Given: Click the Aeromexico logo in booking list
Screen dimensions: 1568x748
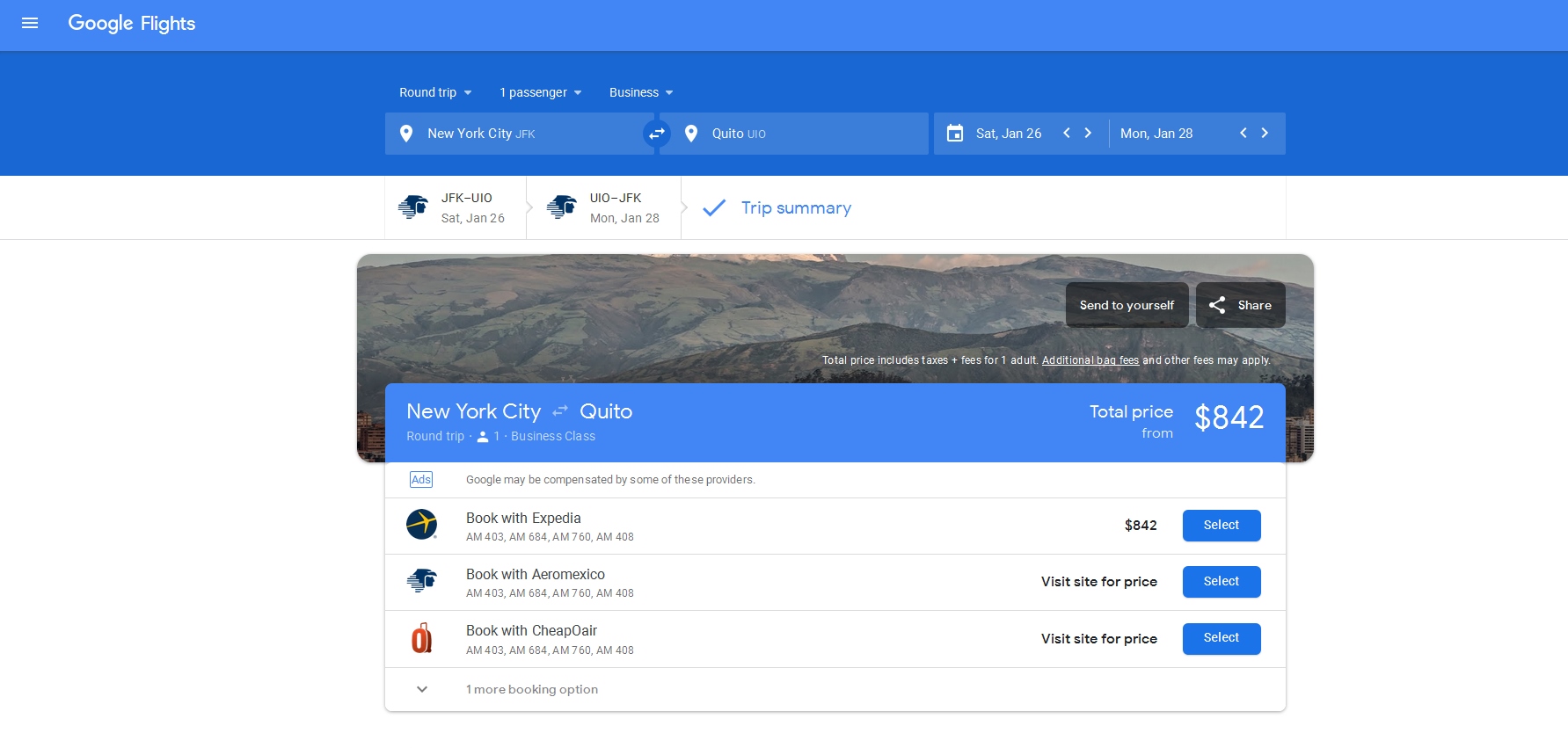Looking at the screenshot, I should pyautogui.click(x=422, y=581).
